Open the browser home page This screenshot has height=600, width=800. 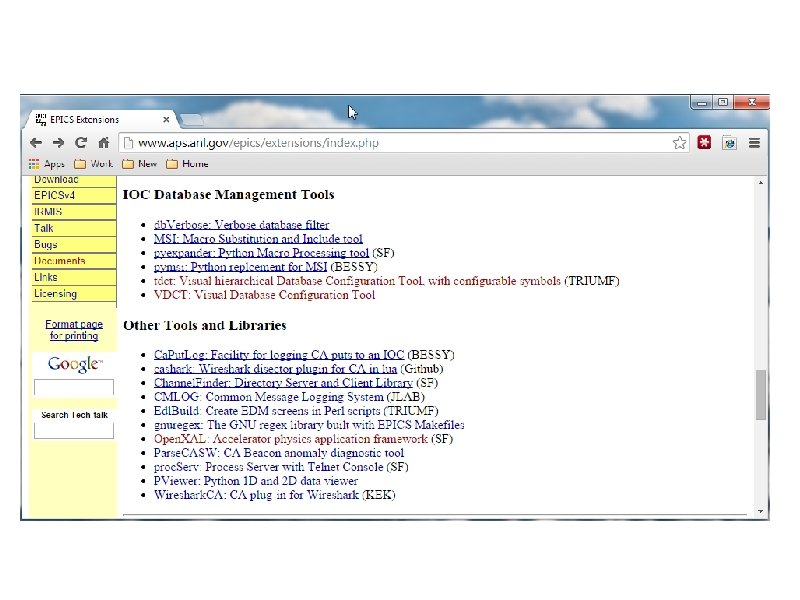pyautogui.click(x=104, y=143)
